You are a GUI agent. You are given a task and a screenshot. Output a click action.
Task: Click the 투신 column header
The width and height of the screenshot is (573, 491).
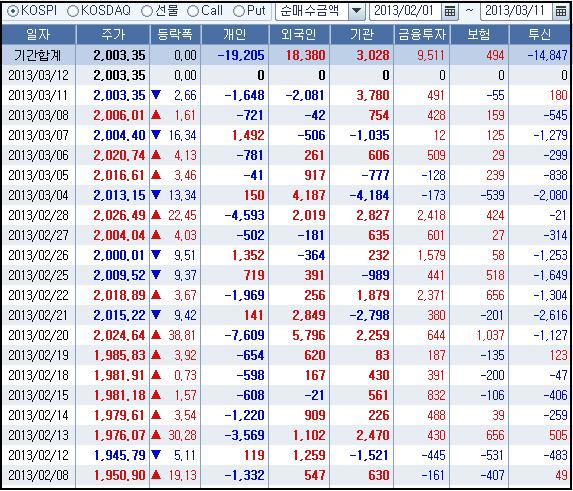click(x=539, y=34)
